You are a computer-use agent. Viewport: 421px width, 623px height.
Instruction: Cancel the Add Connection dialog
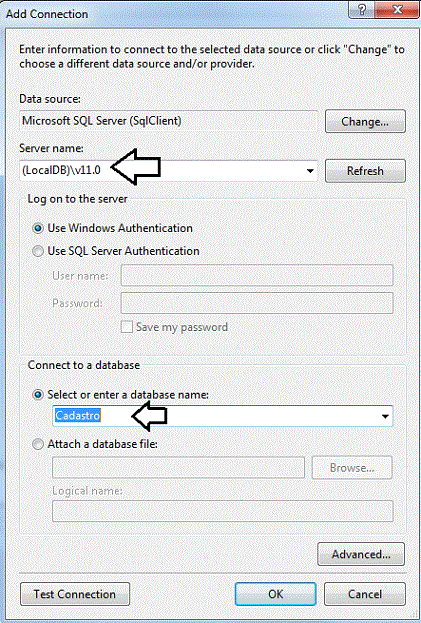pyautogui.click(x=365, y=594)
